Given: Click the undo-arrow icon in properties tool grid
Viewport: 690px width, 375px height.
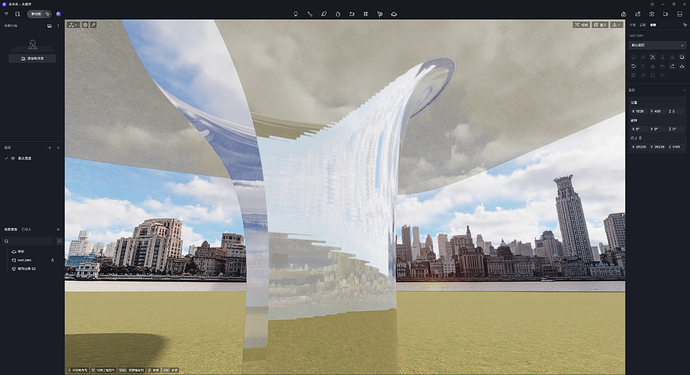Looking at the screenshot, I should pos(634,66).
